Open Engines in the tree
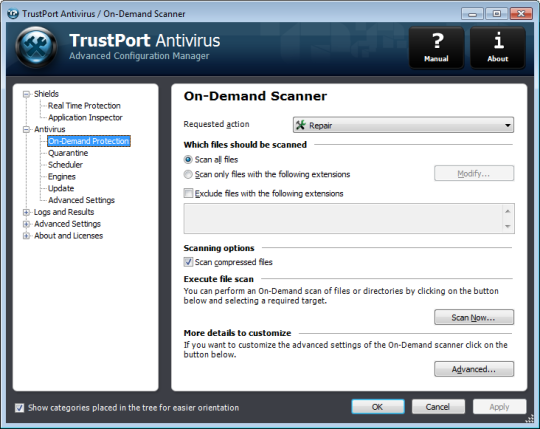This screenshot has height=429, width=540. [62, 177]
